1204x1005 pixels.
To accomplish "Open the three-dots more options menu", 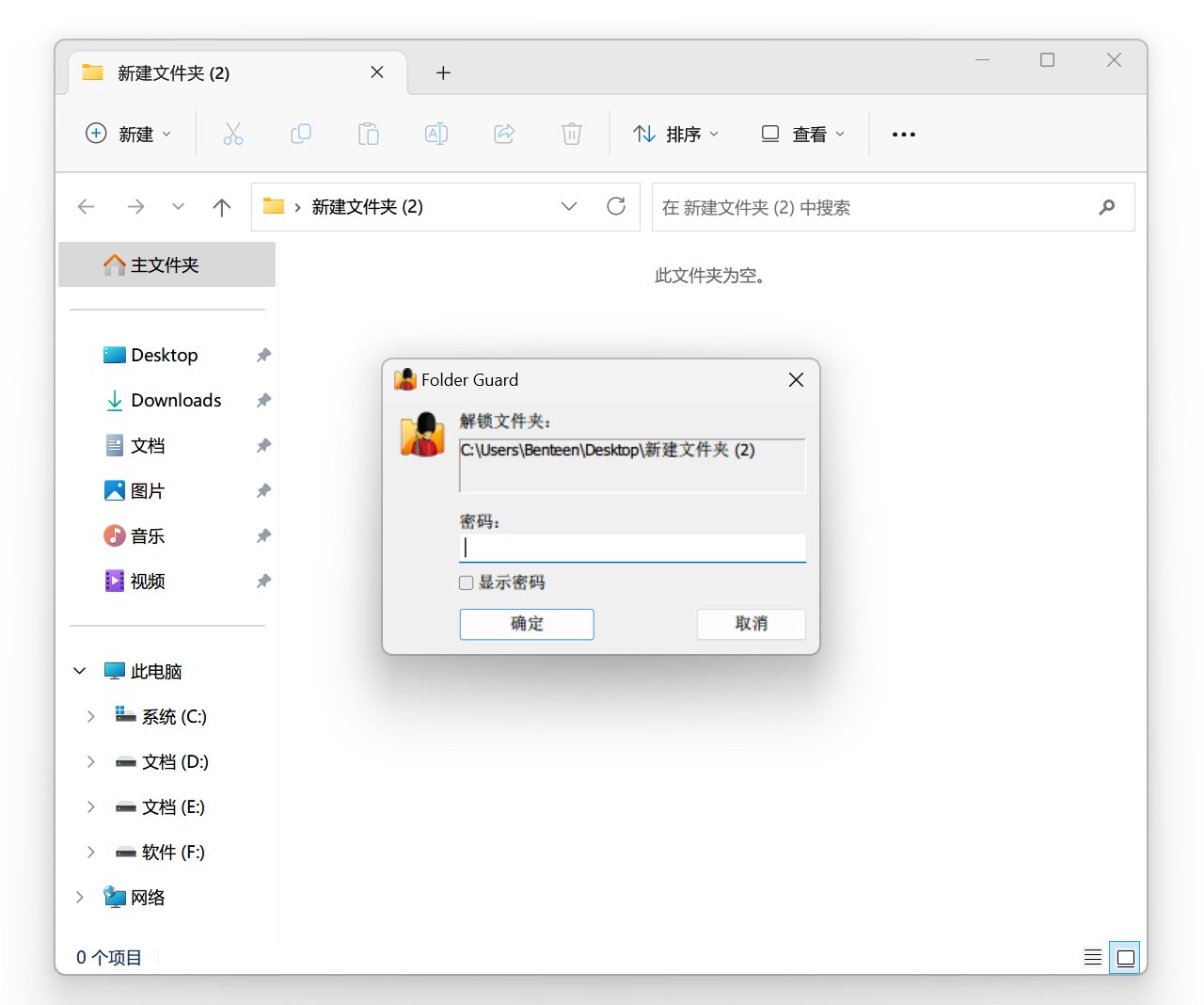I will pos(904,135).
